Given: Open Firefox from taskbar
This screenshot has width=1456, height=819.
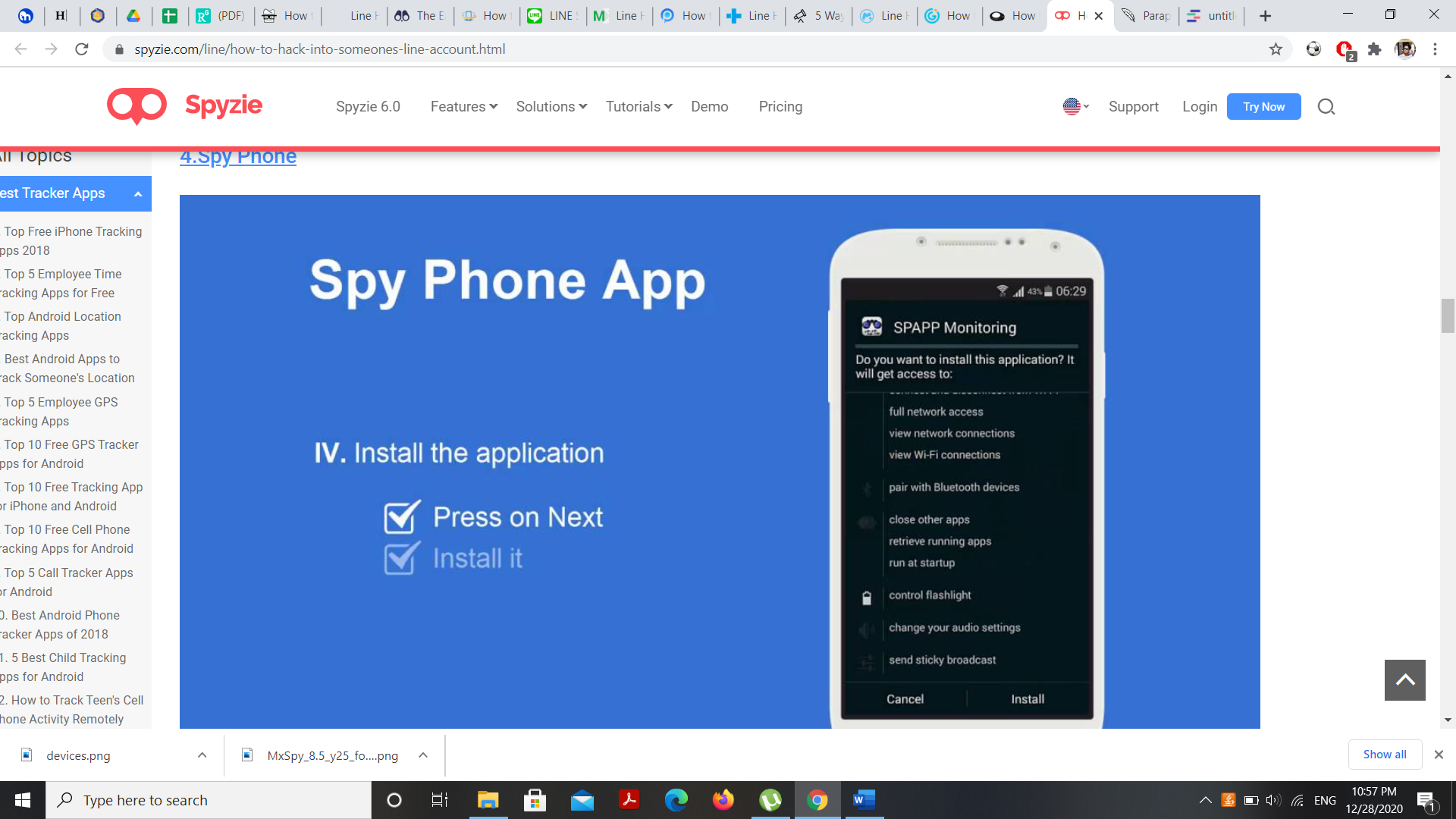Looking at the screenshot, I should coord(723,800).
